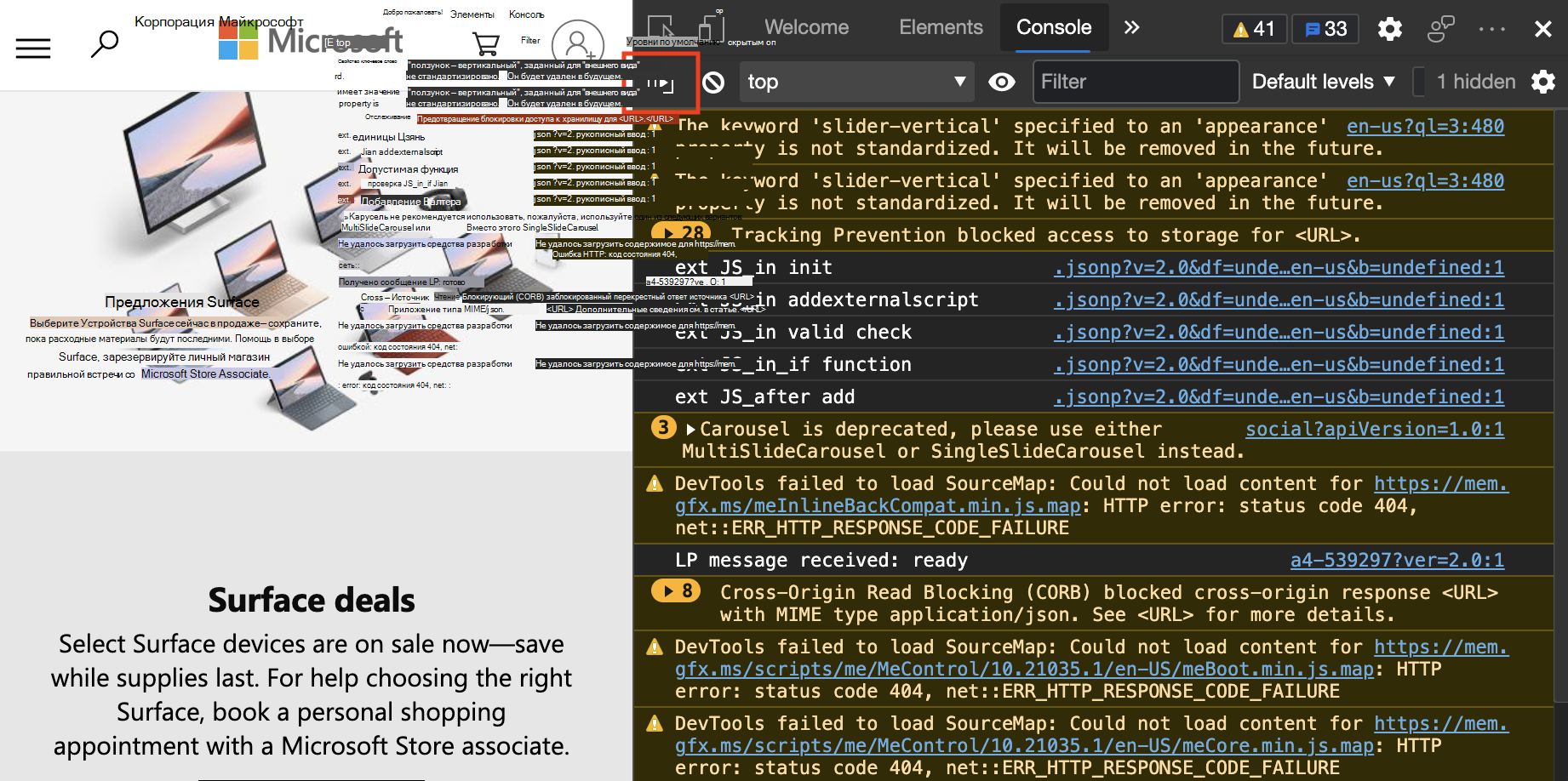
Task: Click the warning icon beside the meInlineBackCompat SourceMap message
Action: (x=655, y=484)
